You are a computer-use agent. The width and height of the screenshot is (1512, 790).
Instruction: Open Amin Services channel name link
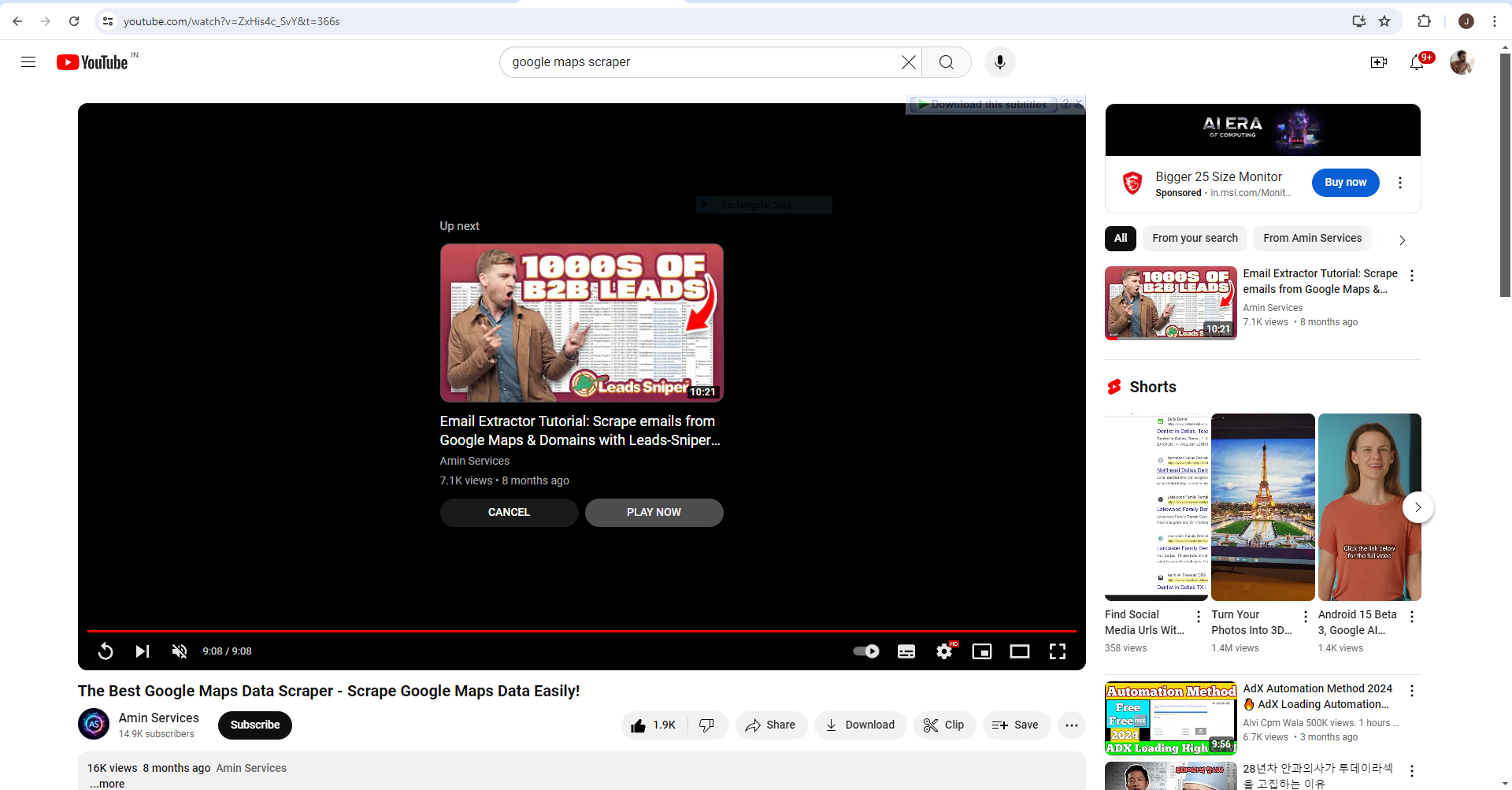pyautogui.click(x=158, y=718)
